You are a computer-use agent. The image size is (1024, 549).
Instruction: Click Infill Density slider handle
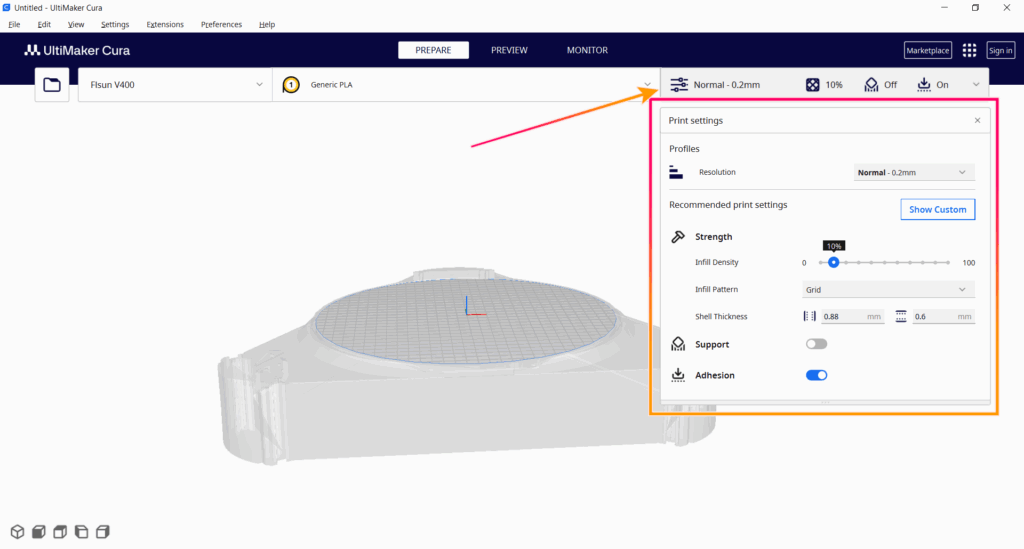[833, 262]
